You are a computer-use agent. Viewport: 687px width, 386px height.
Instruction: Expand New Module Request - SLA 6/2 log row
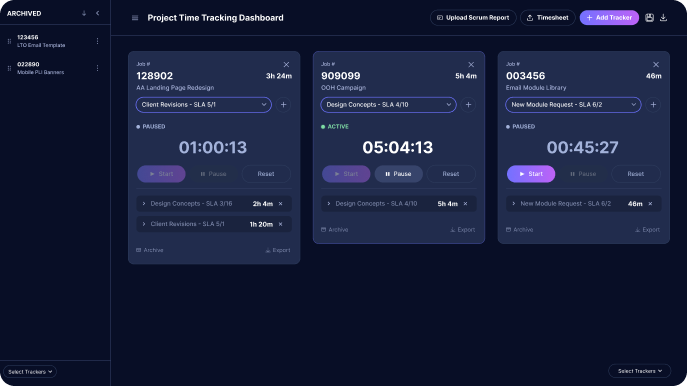click(513, 204)
